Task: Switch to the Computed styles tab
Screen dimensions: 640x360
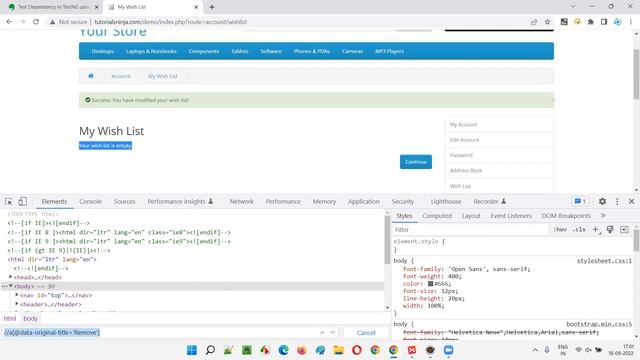Action: pyautogui.click(x=437, y=216)
